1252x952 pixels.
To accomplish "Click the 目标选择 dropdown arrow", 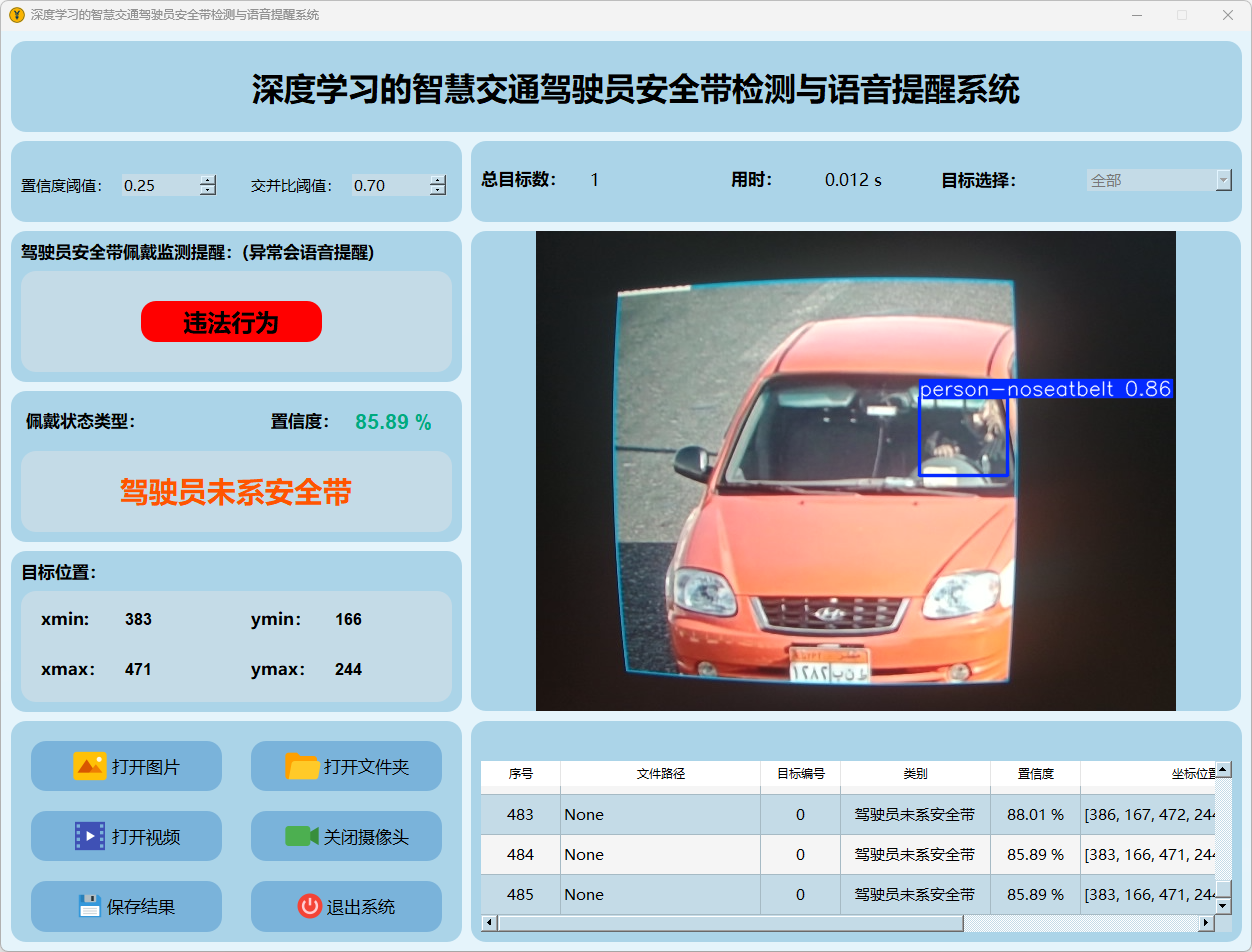I will (x=1223, y=180).
